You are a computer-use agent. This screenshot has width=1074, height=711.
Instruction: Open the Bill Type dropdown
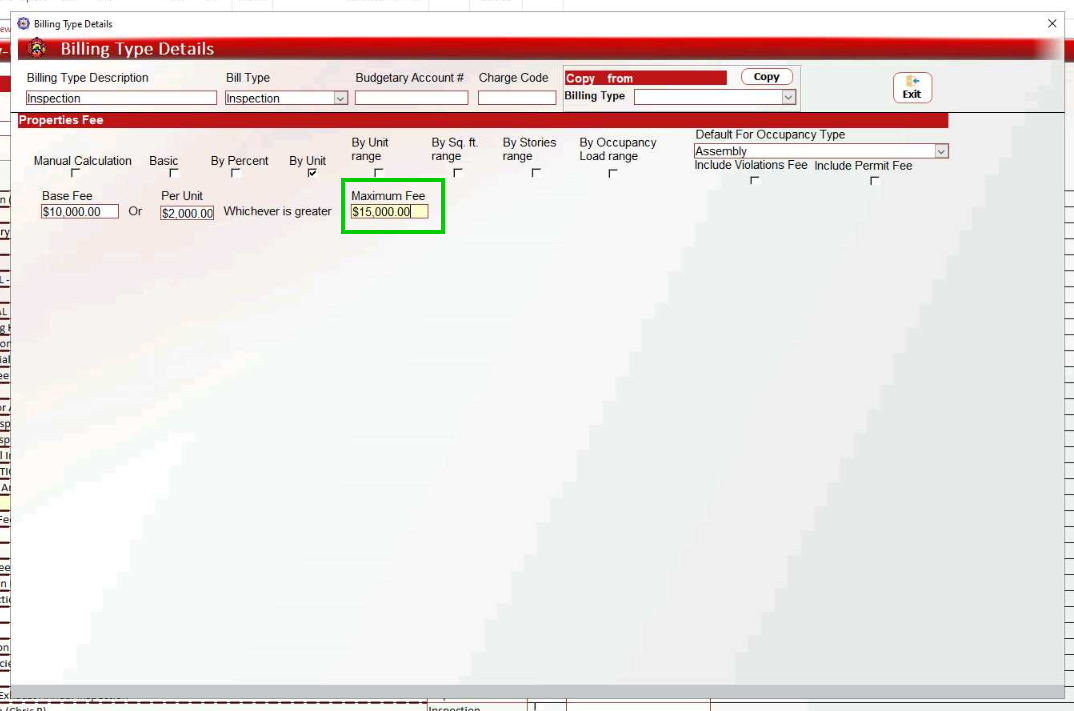[340, 98]
